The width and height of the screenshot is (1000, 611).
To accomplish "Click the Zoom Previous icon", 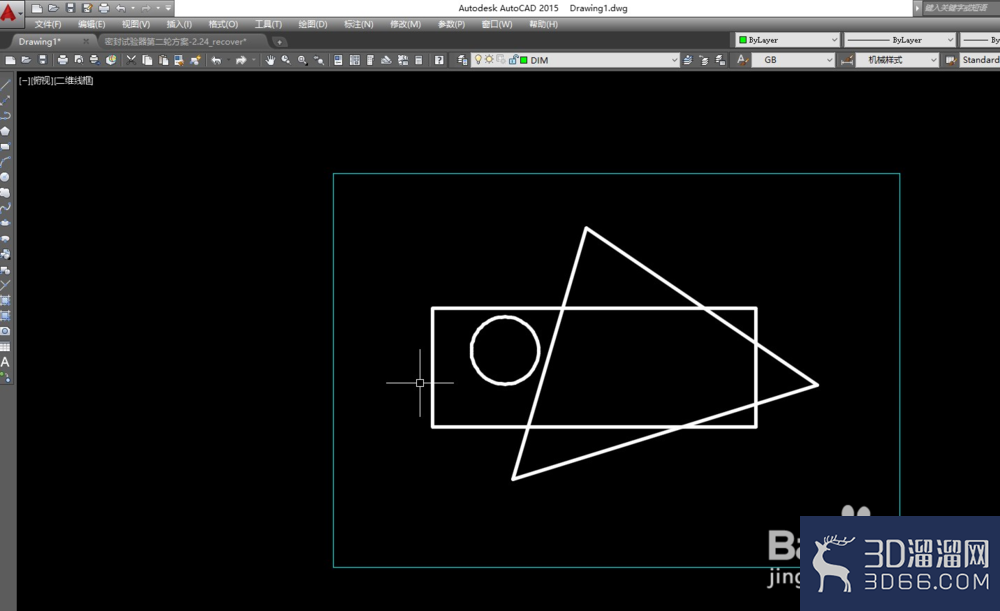I will coord(318,60).
